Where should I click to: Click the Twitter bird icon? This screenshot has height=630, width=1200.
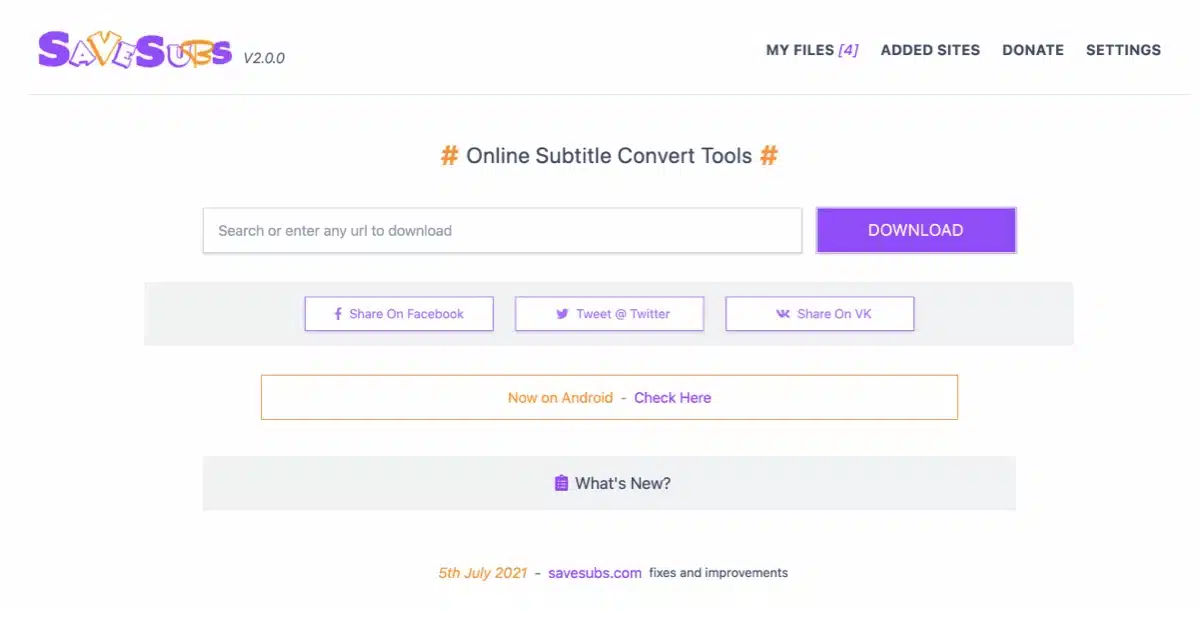pyautogui.click(x=562, y=314)
